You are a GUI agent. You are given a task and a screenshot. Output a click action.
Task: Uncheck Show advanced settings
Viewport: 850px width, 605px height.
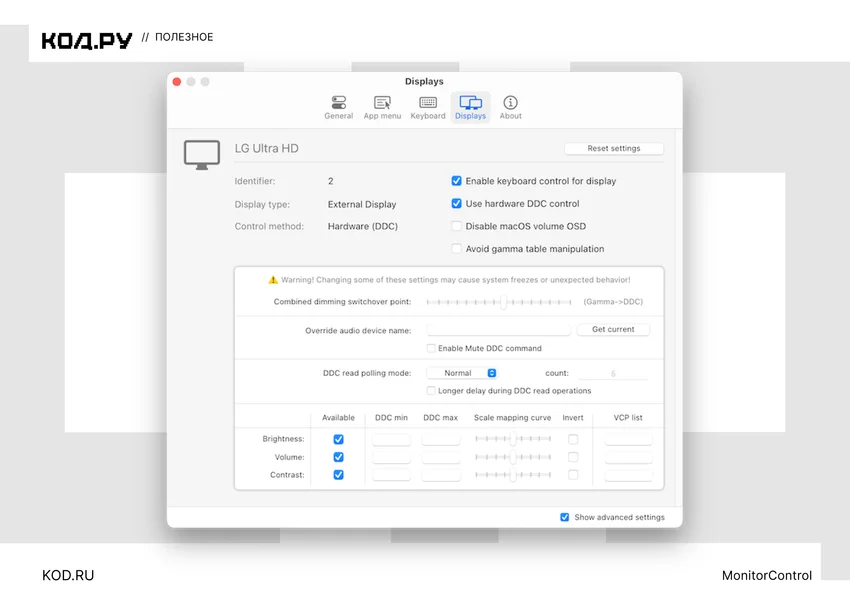(x=564, y=517)
